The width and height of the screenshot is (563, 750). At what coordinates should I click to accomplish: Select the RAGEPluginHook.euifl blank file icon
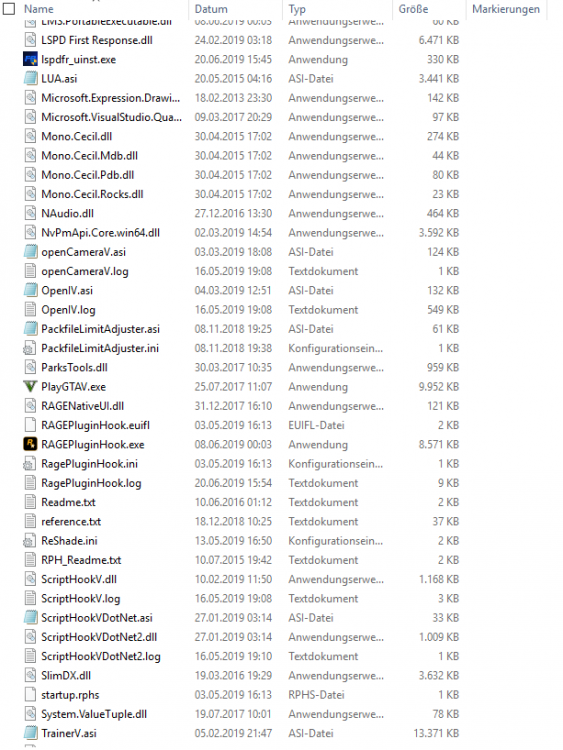pos(30,425)
